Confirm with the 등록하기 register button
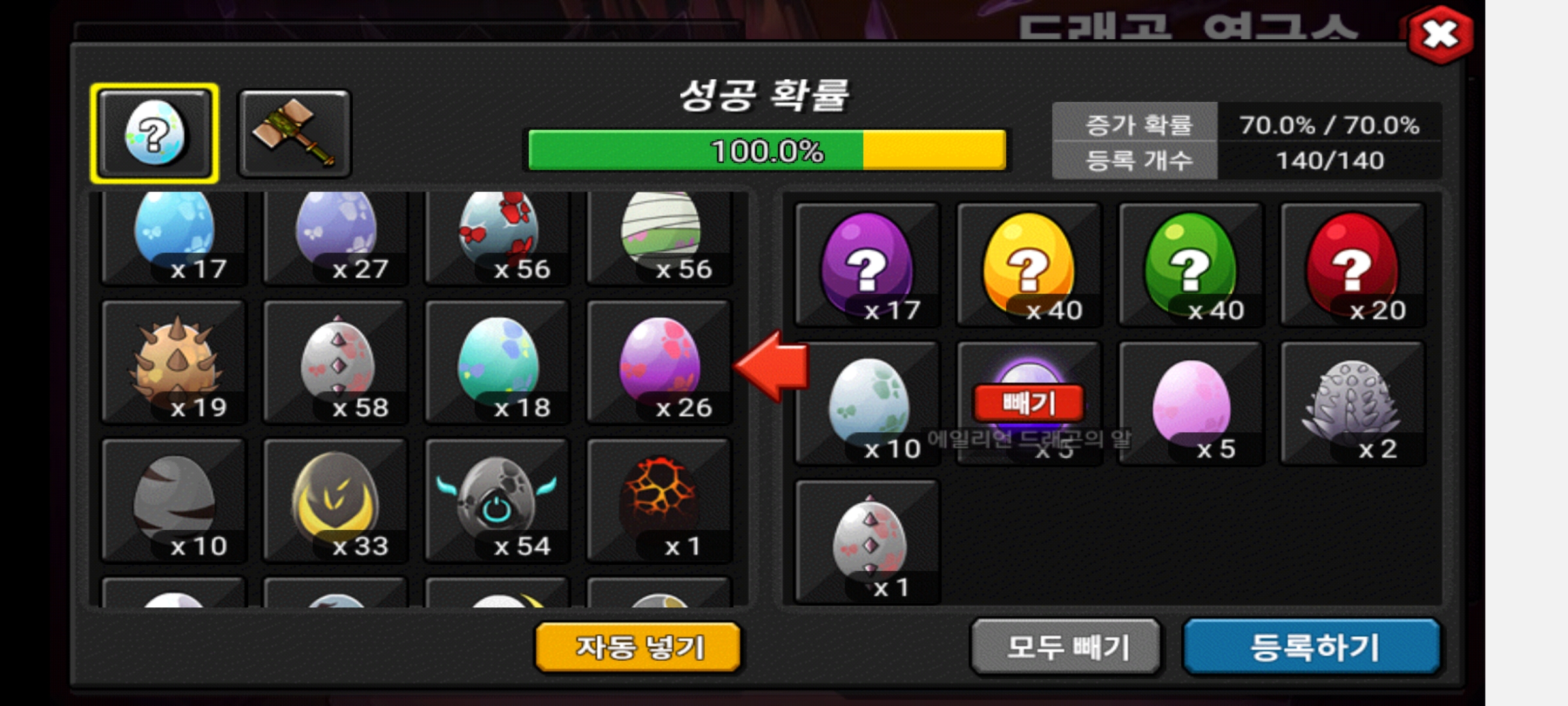Image resolution: width=1568 pixels, height=706 pixels. tap(1313, 647)
